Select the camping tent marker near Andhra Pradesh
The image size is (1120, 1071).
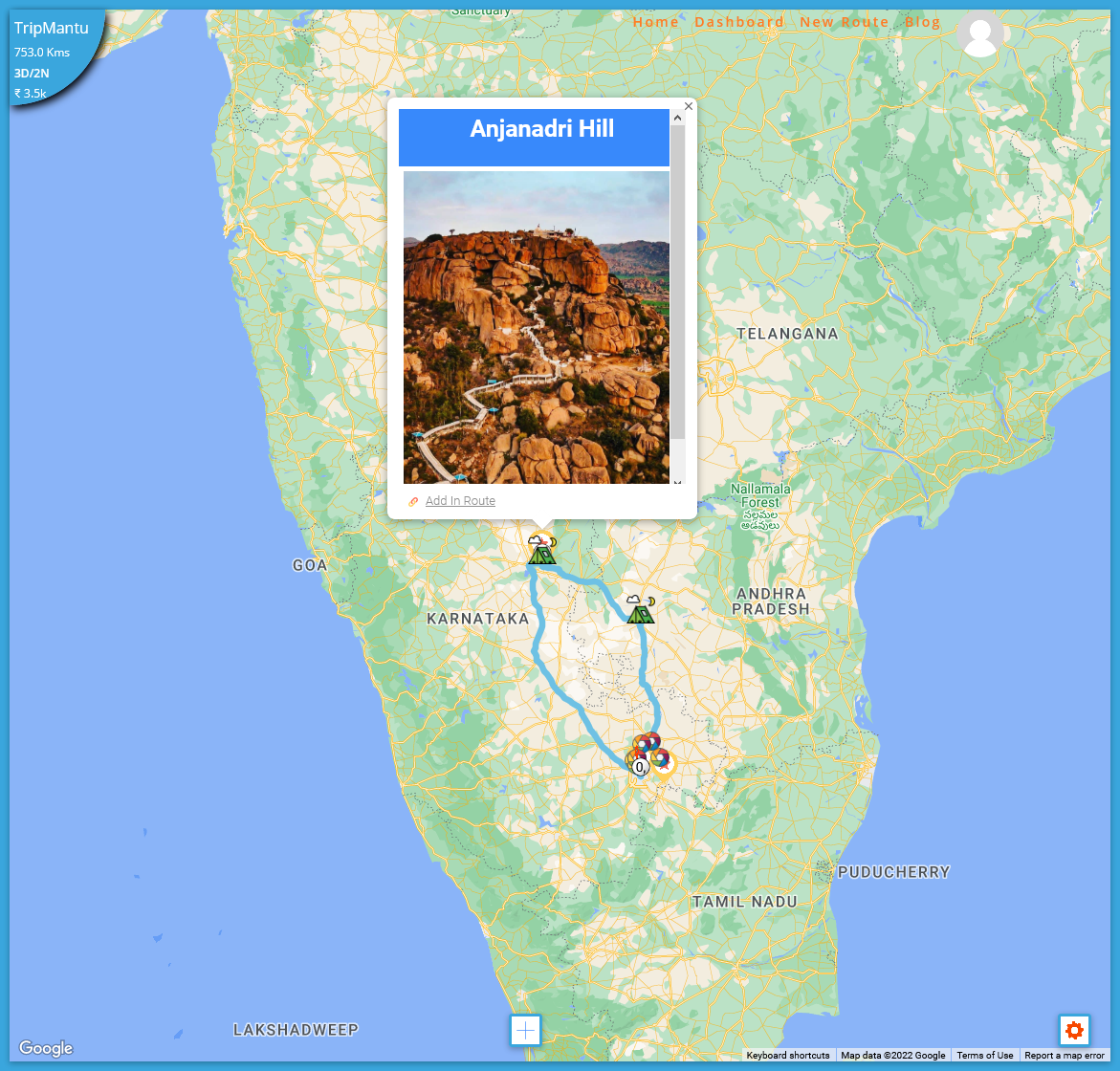(640, 608)
